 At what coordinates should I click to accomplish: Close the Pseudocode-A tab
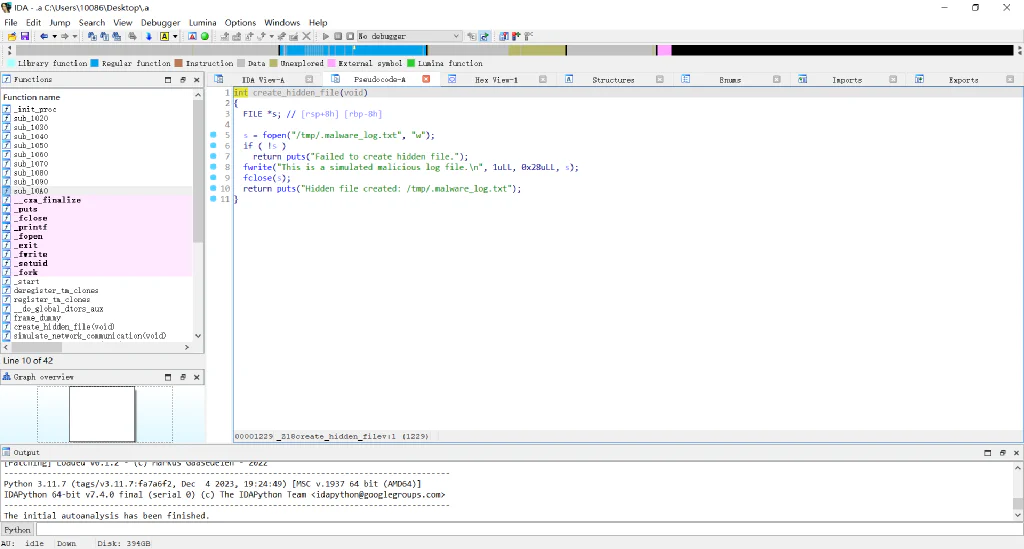point(426,79)
